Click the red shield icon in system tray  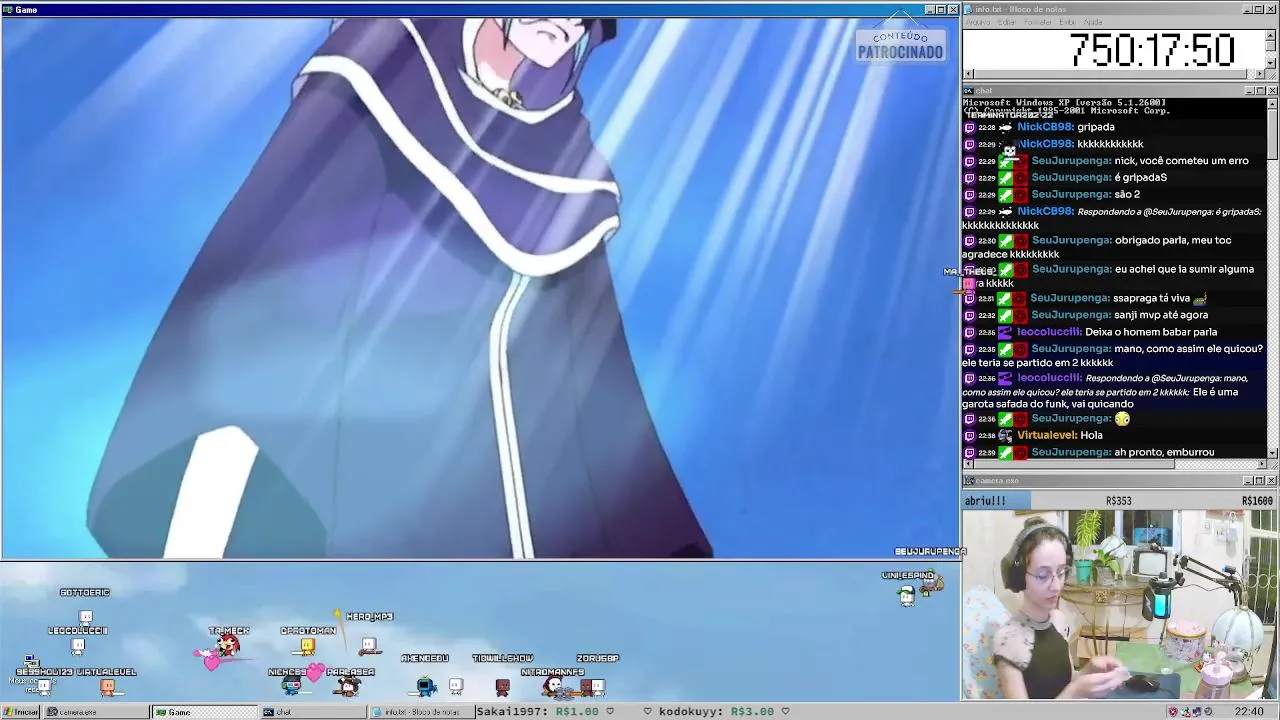pos(1173,712)
